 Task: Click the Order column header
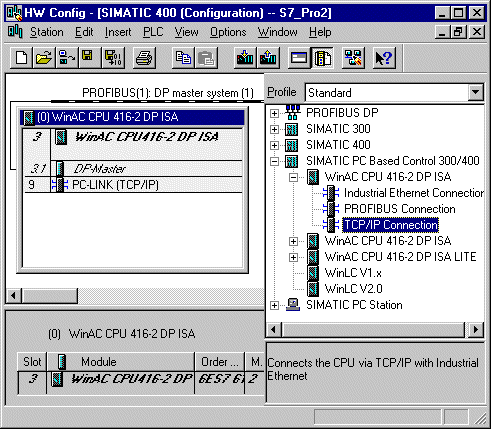(220, 362)
